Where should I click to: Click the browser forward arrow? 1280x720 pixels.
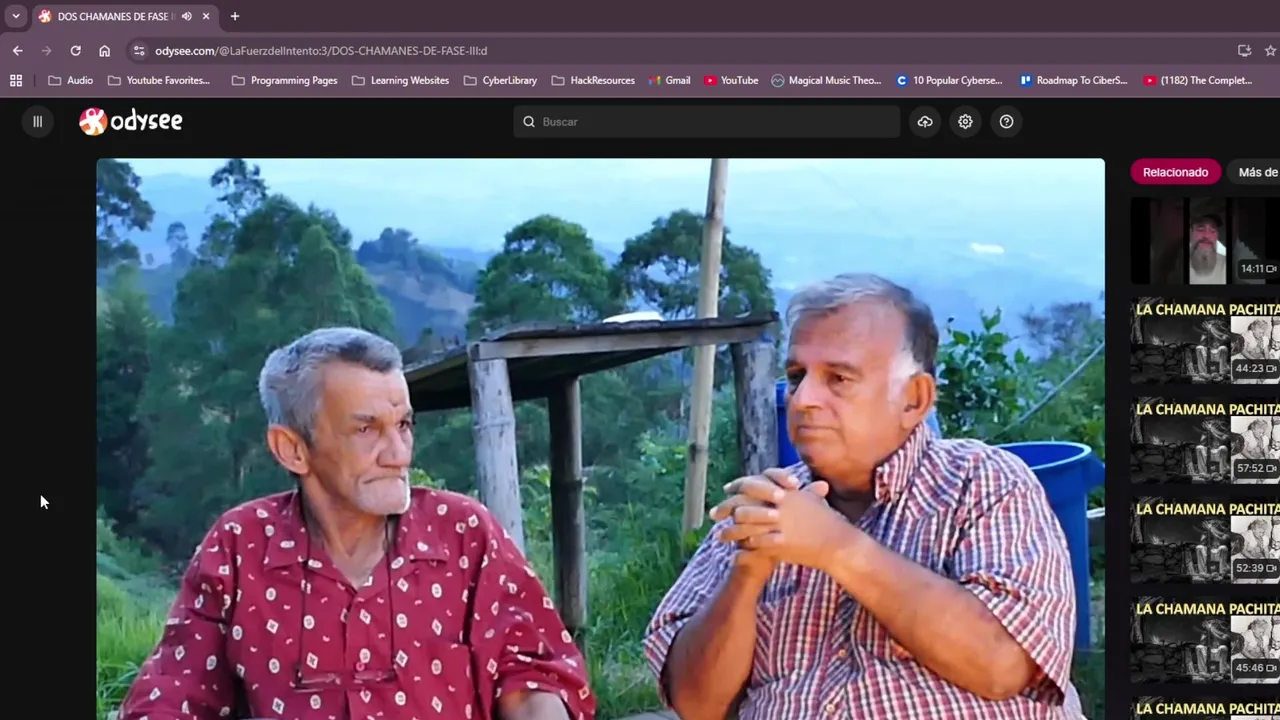46,50
